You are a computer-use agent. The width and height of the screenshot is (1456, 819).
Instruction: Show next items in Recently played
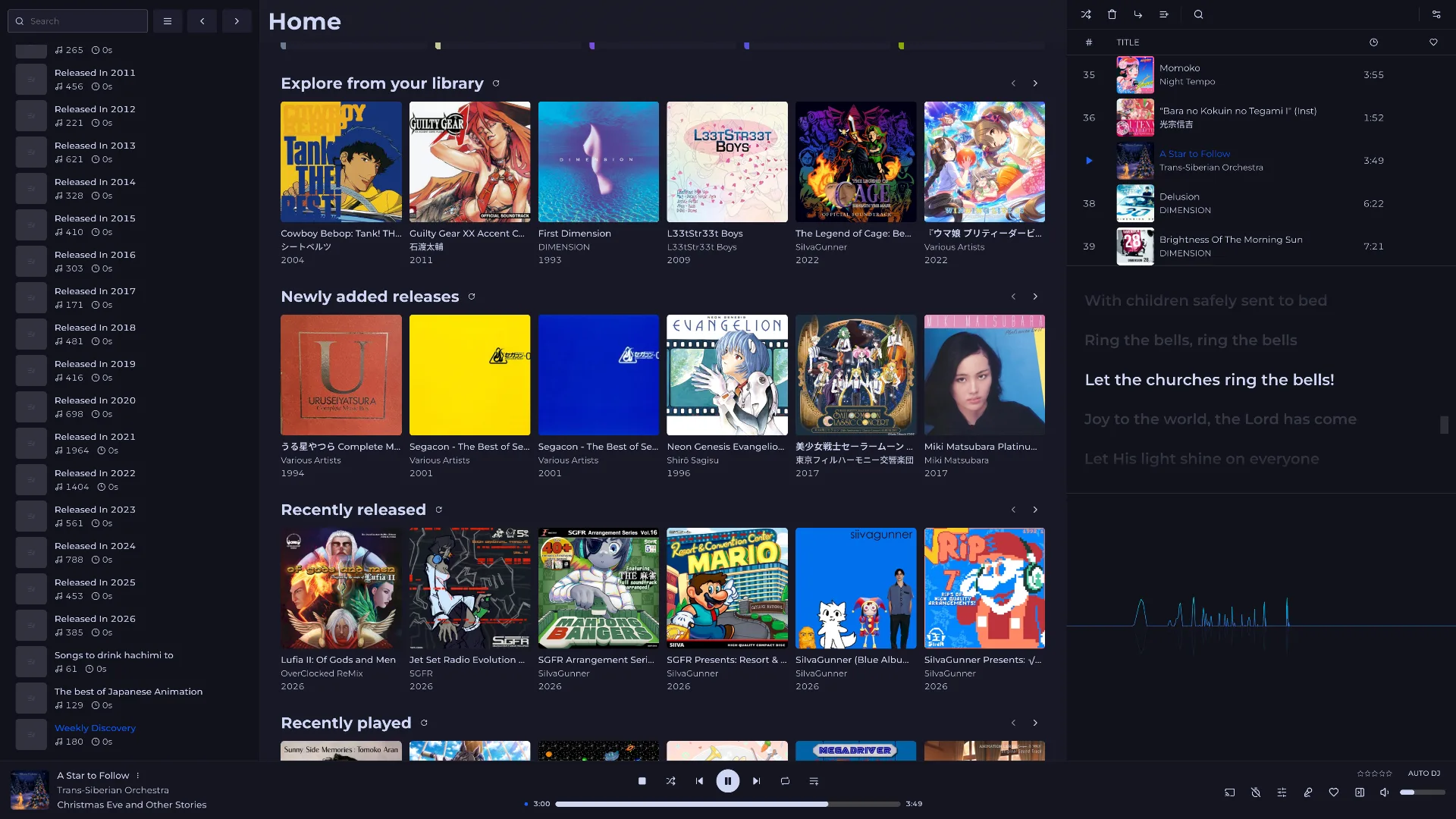[x=1035, y=723]
